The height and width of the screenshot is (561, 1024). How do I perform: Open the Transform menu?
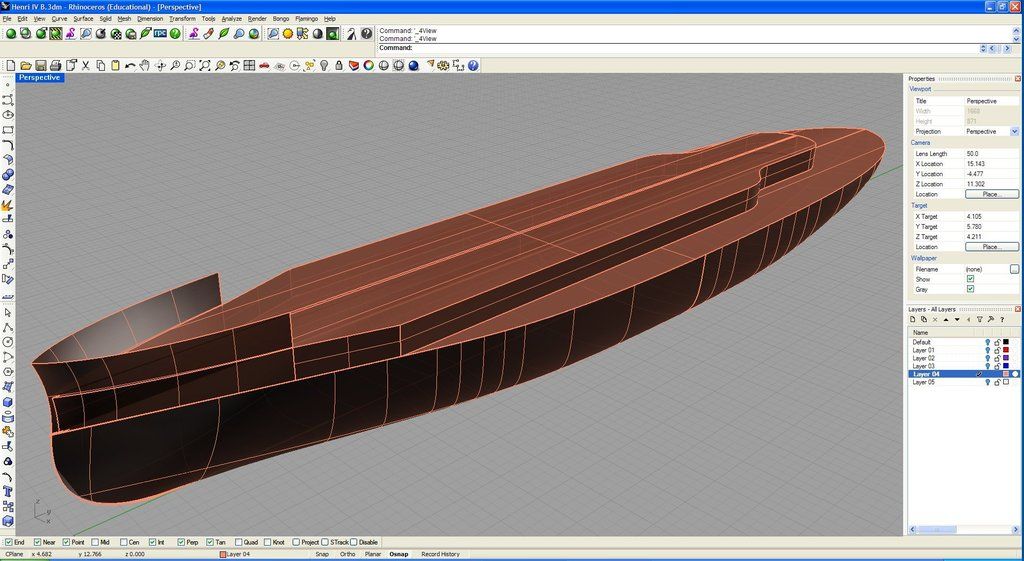coord(182,19)
